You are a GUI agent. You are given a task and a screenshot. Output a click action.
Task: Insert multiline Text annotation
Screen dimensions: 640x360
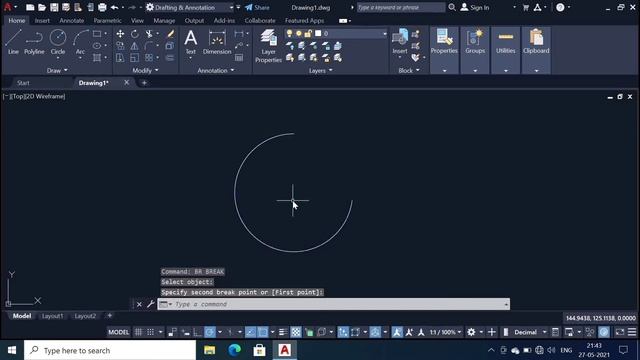tap(191, 42)
